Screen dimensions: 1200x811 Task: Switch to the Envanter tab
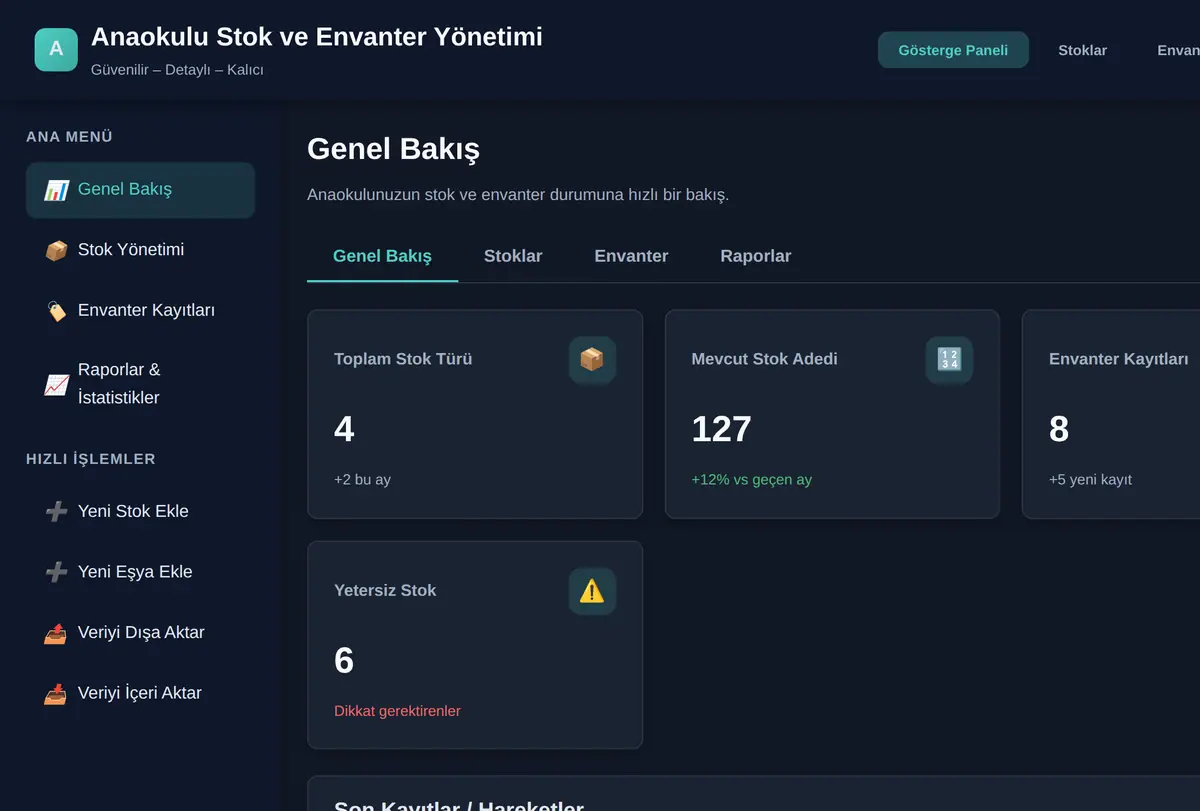click(631, 256)
